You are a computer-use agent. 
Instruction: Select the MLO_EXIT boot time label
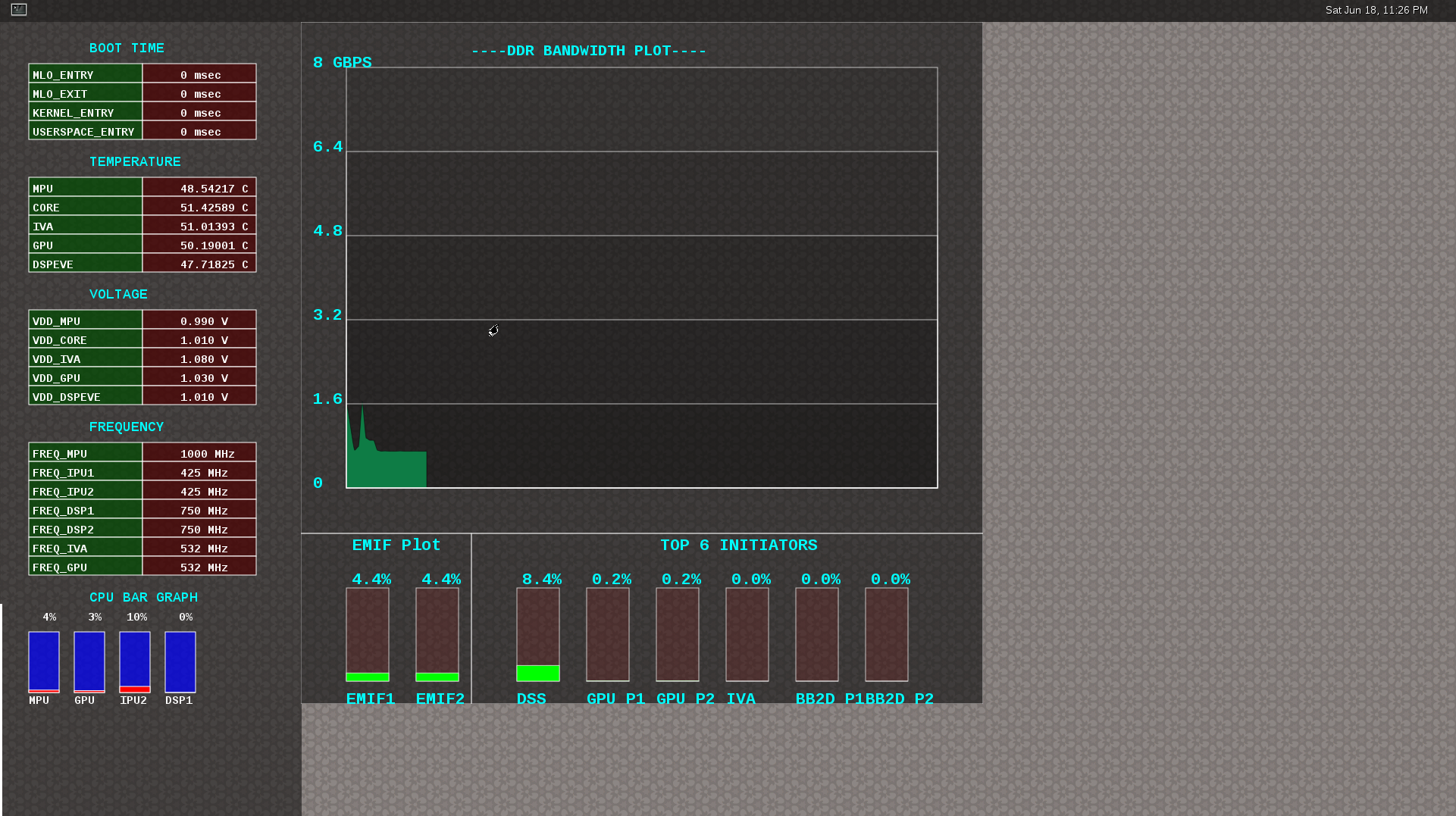coord(86,93)
